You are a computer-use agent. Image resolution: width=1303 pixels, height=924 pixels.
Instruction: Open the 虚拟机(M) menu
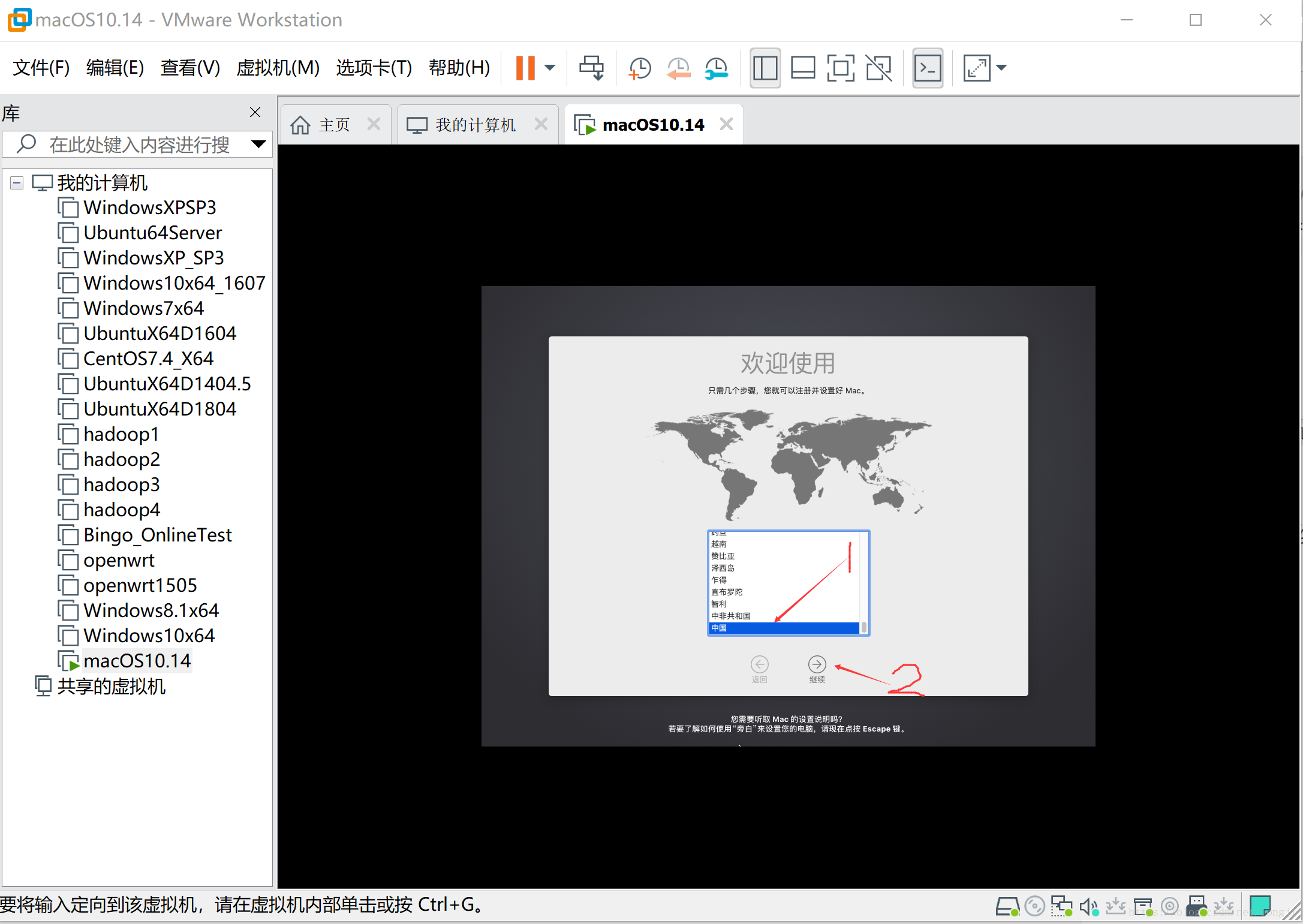tap(278, 68)
